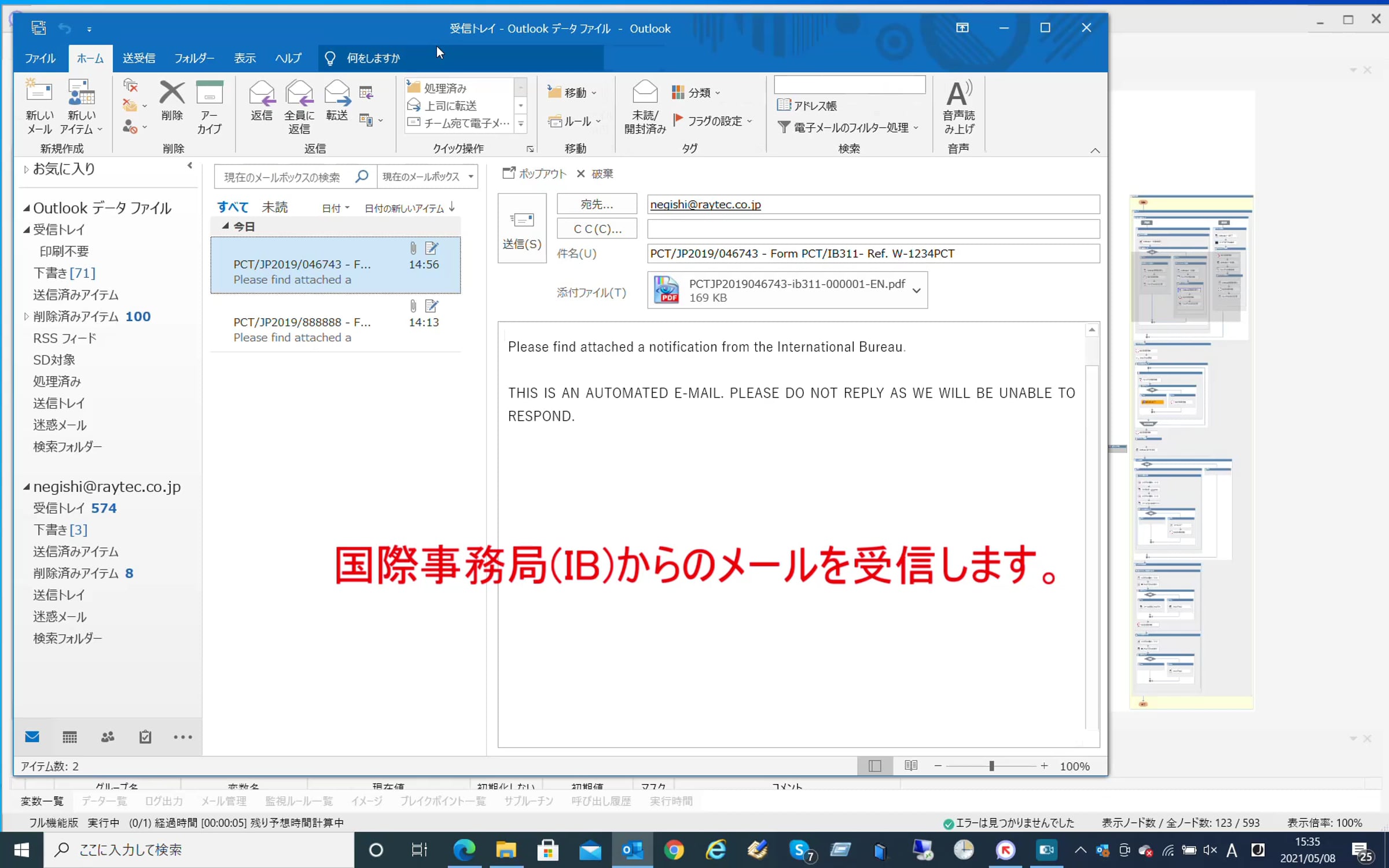Open the Calendar view icon in navigation bar
Viewport: 1389px width, 868px height.
coord(69,737)
